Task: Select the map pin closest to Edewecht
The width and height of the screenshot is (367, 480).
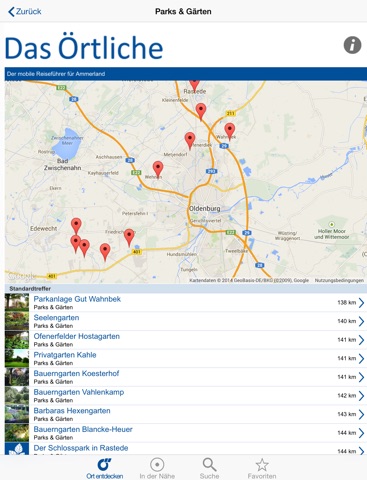Action: 76,226
